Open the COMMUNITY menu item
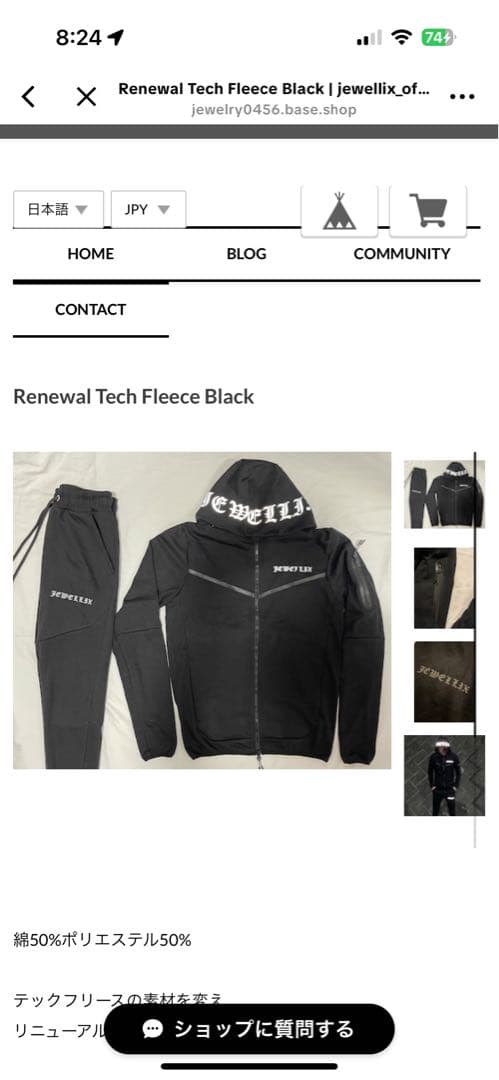Image resolution: width=499 pixels, height=1080 pixels. tap(402, 253)
